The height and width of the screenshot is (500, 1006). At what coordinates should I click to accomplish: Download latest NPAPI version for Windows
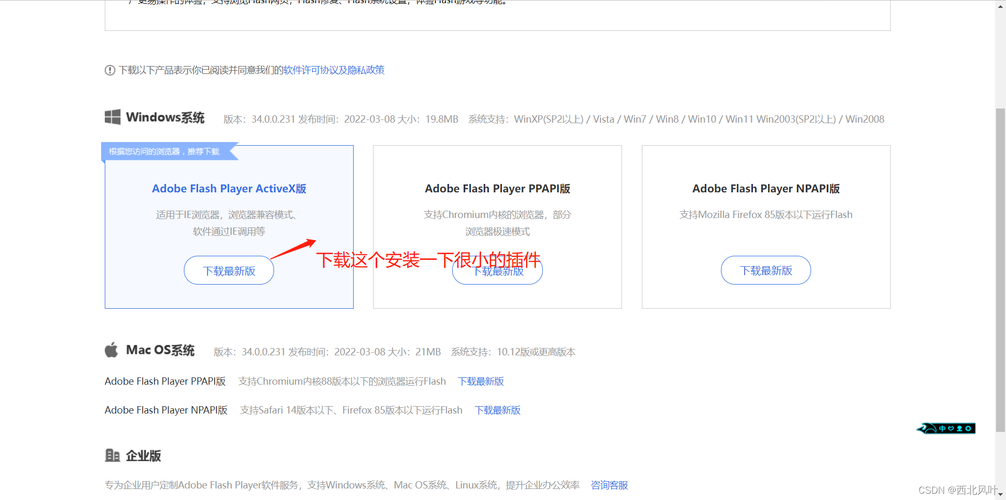coord(766,270)
